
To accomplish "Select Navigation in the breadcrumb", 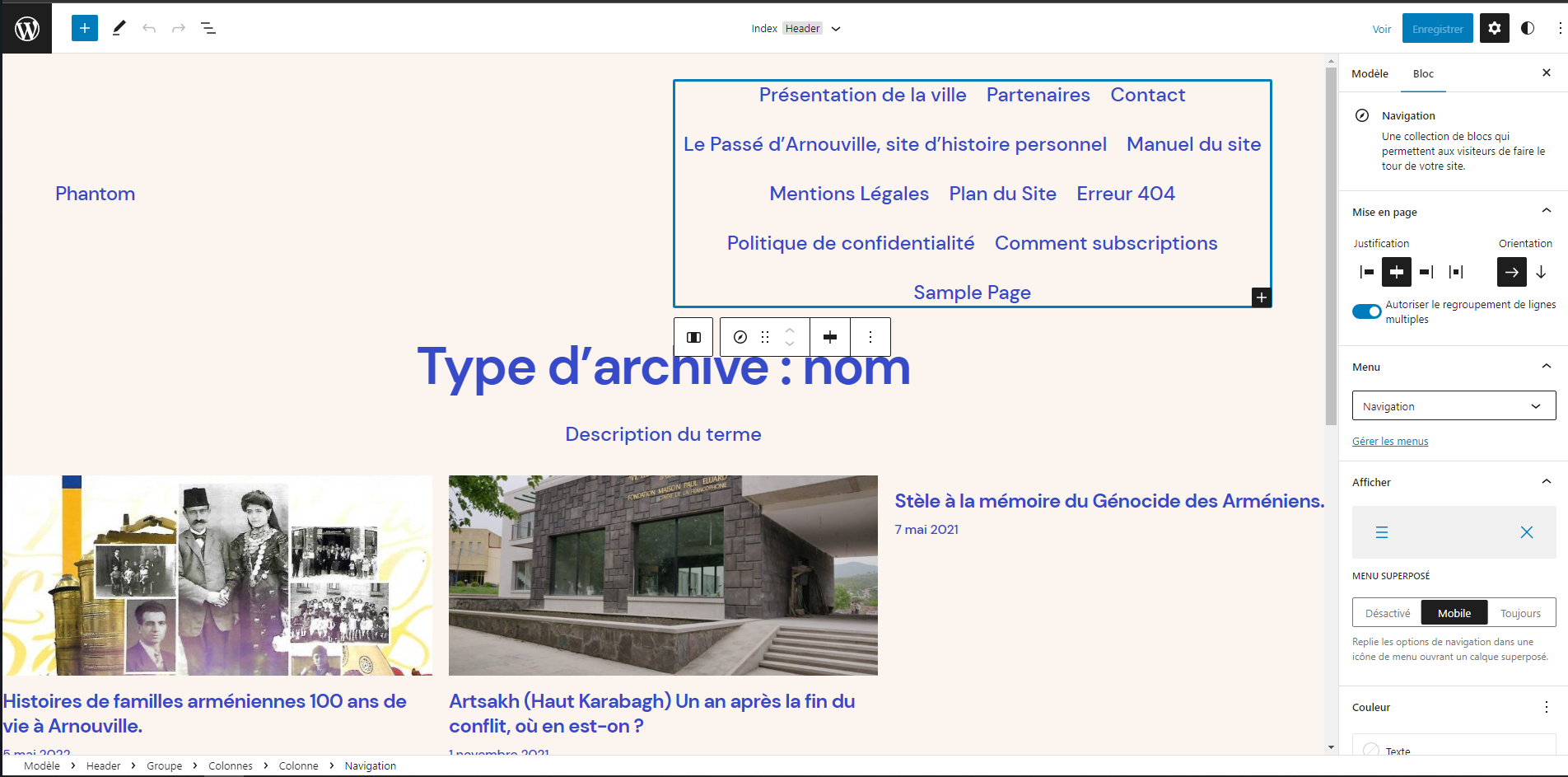I will tap(370, 765).
